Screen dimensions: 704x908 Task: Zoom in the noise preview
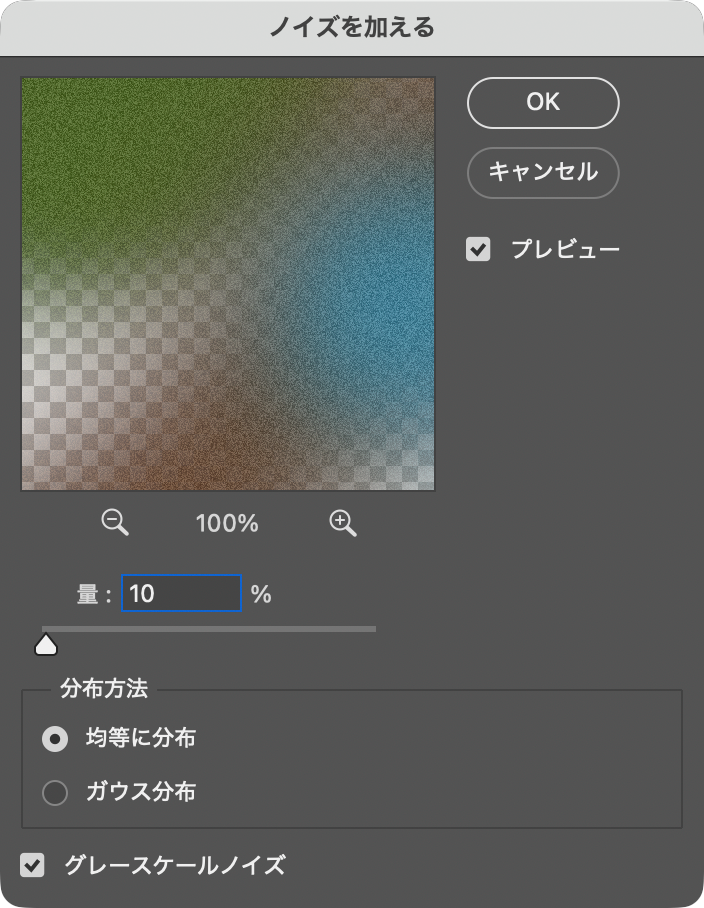tap(343, 522)
